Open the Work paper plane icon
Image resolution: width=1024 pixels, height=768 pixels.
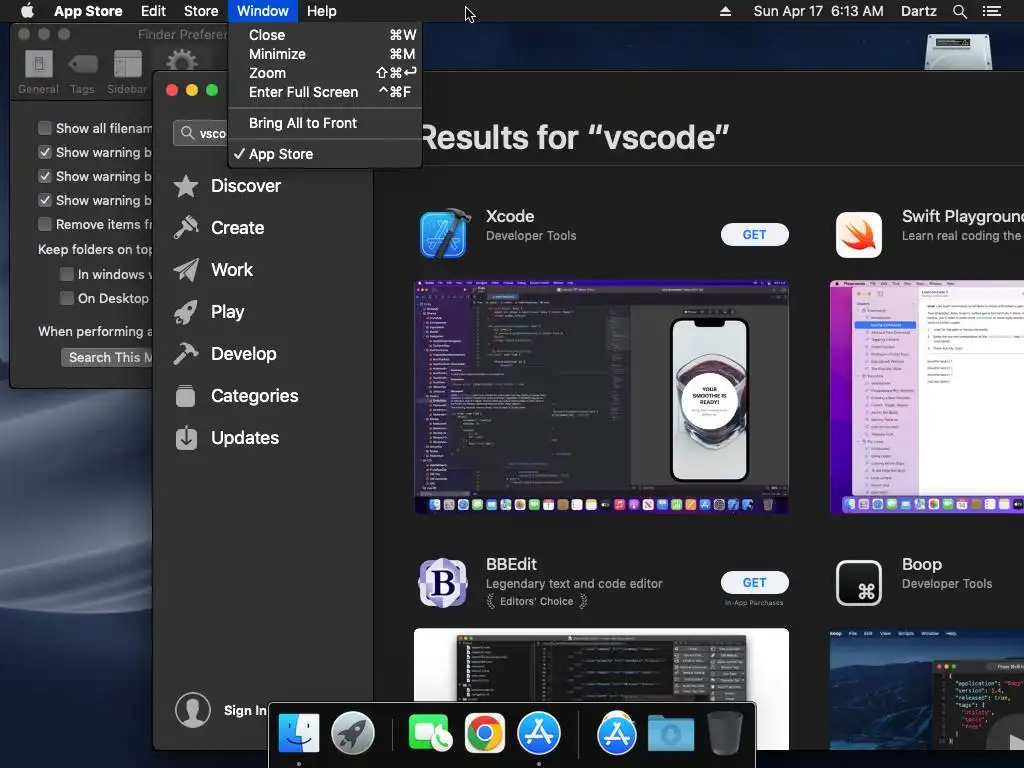(186, 270)
